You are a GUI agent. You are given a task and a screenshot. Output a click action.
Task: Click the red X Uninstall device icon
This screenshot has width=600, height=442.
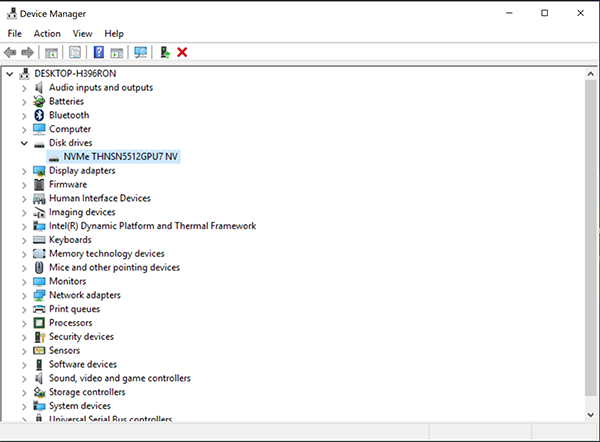pos(182,52)
